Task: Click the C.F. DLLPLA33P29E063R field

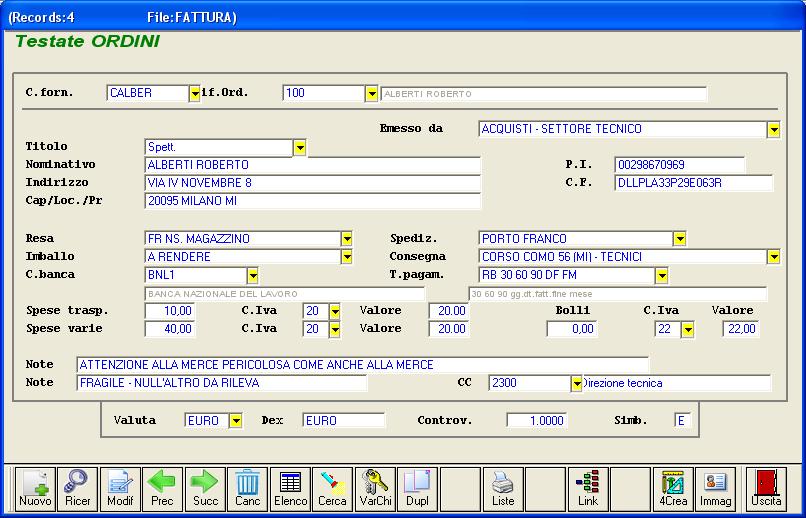Action: pyautogui.click(x=693, y=183)
